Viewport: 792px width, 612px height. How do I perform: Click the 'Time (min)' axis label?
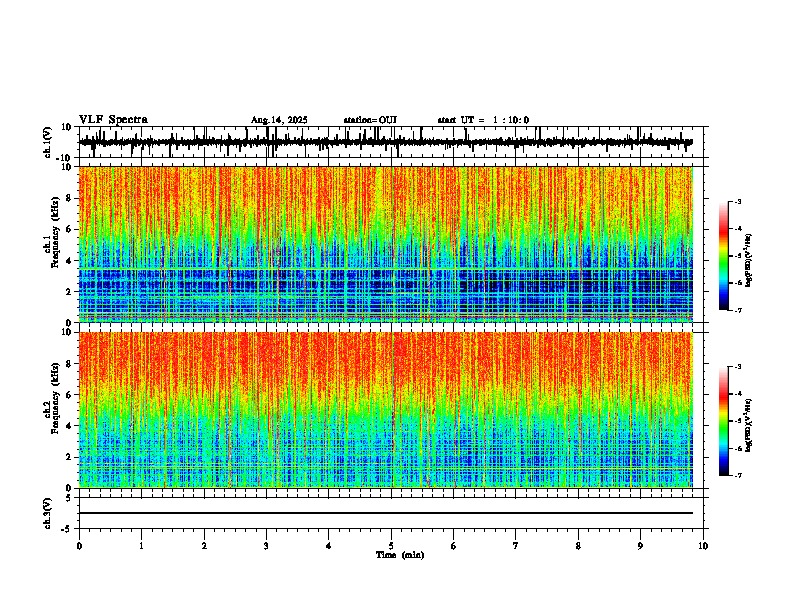400,555
